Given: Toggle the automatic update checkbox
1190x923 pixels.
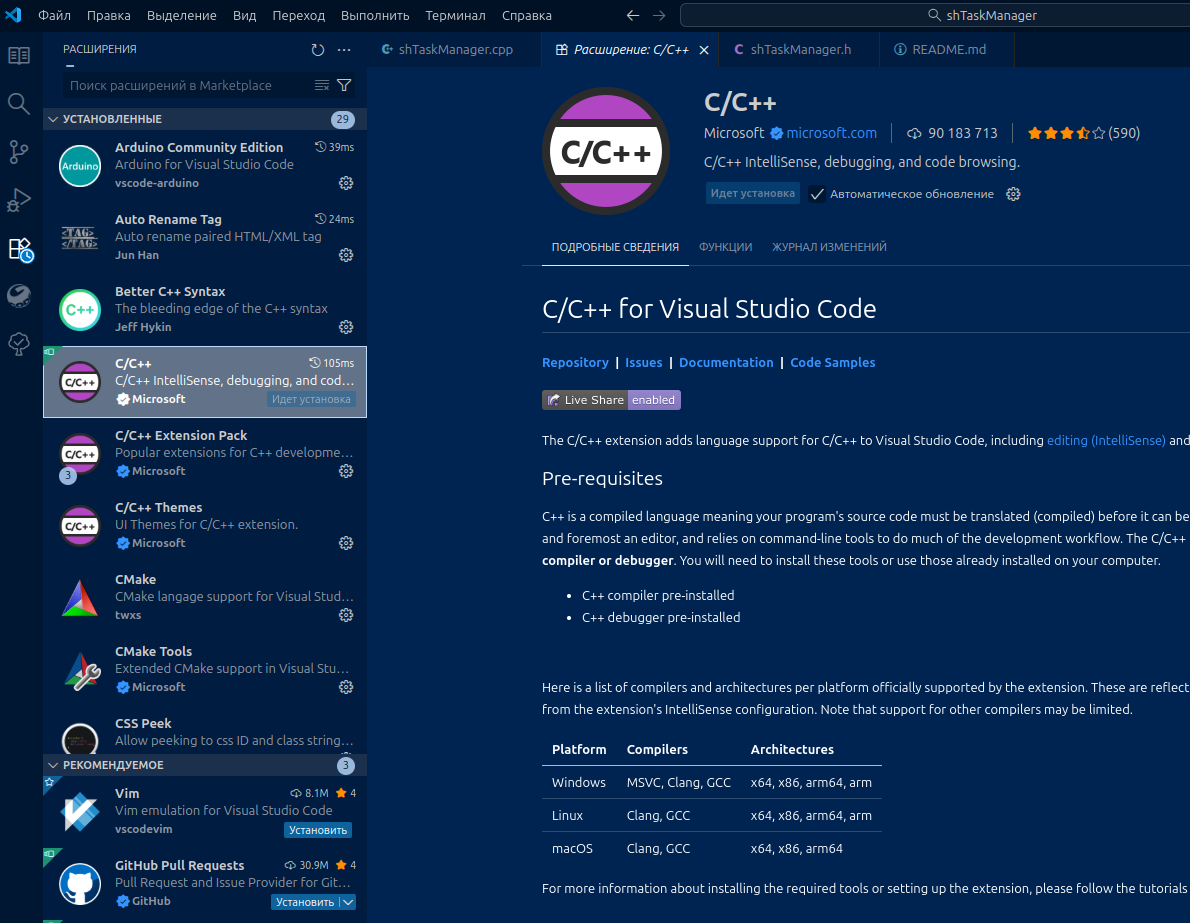Looking at the screenshot, I should pos(817,194).
